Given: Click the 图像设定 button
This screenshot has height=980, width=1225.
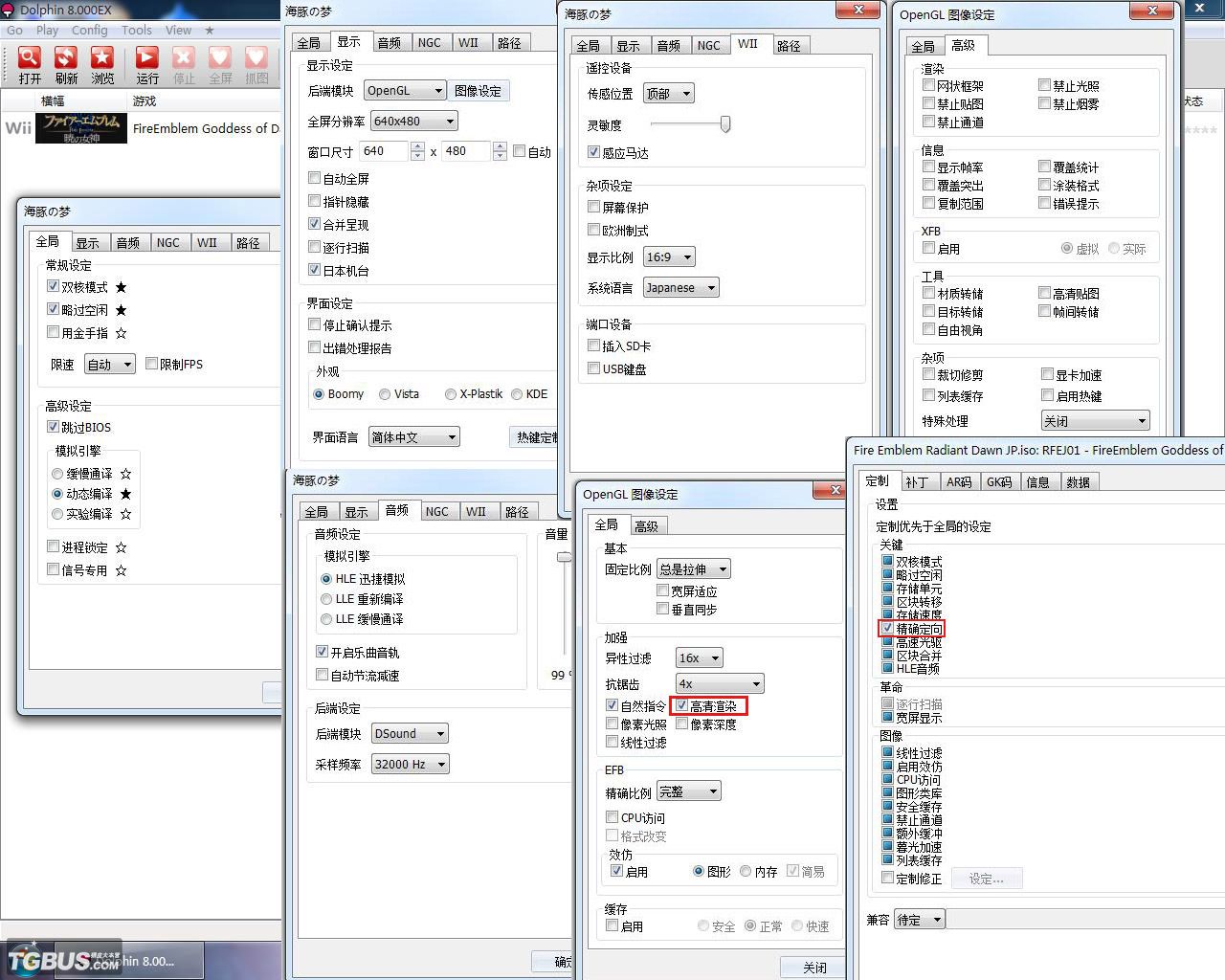Looking at the screenshot, I should (x=478, y=91).
